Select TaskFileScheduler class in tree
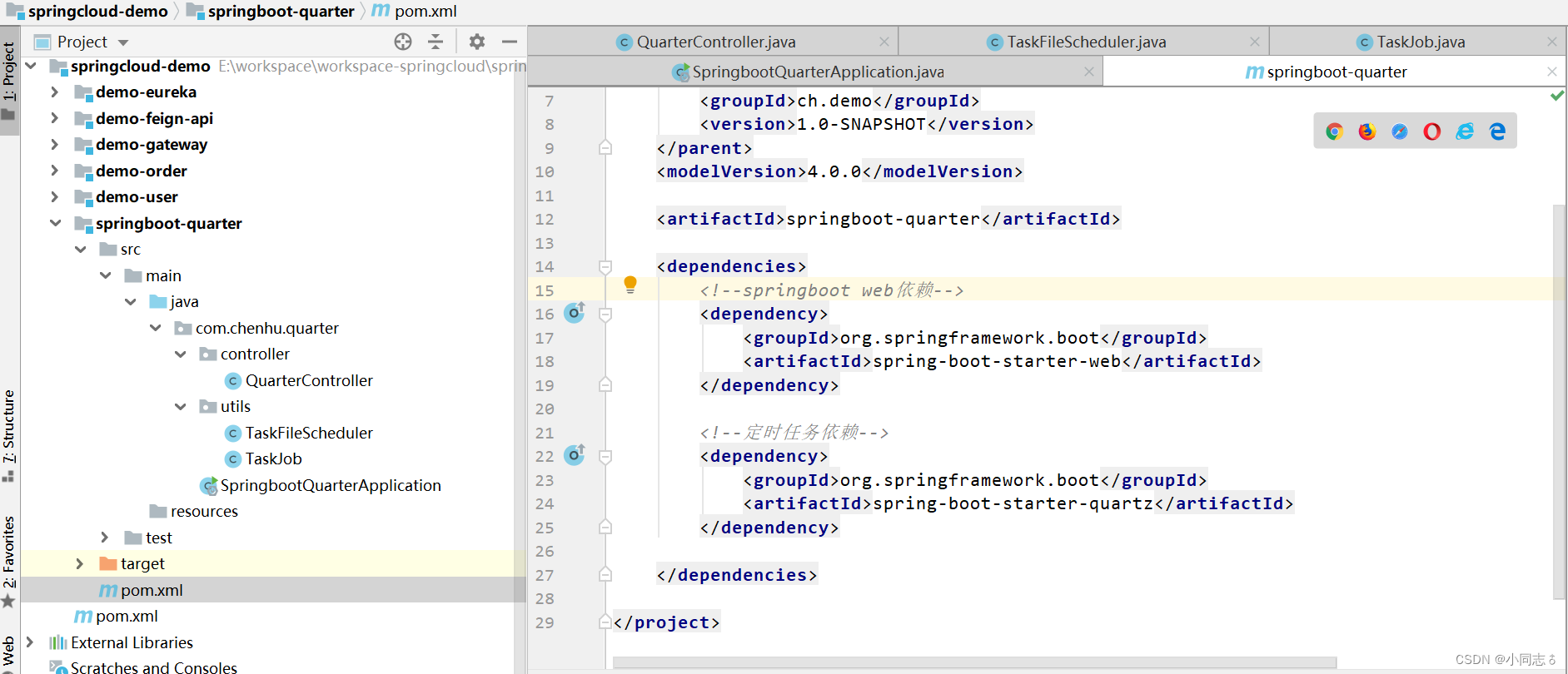This screenshot has width=1568, height=674. tap(299, 433)
